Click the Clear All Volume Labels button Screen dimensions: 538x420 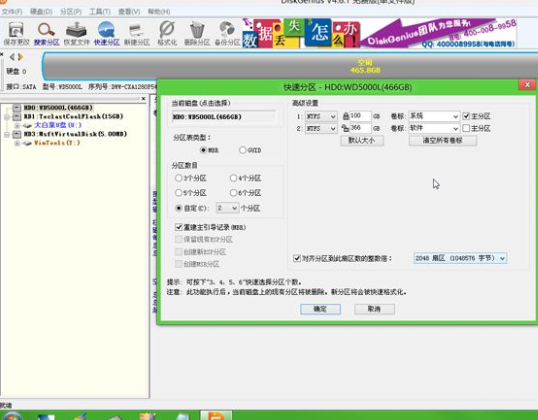[x=443, y=140]
